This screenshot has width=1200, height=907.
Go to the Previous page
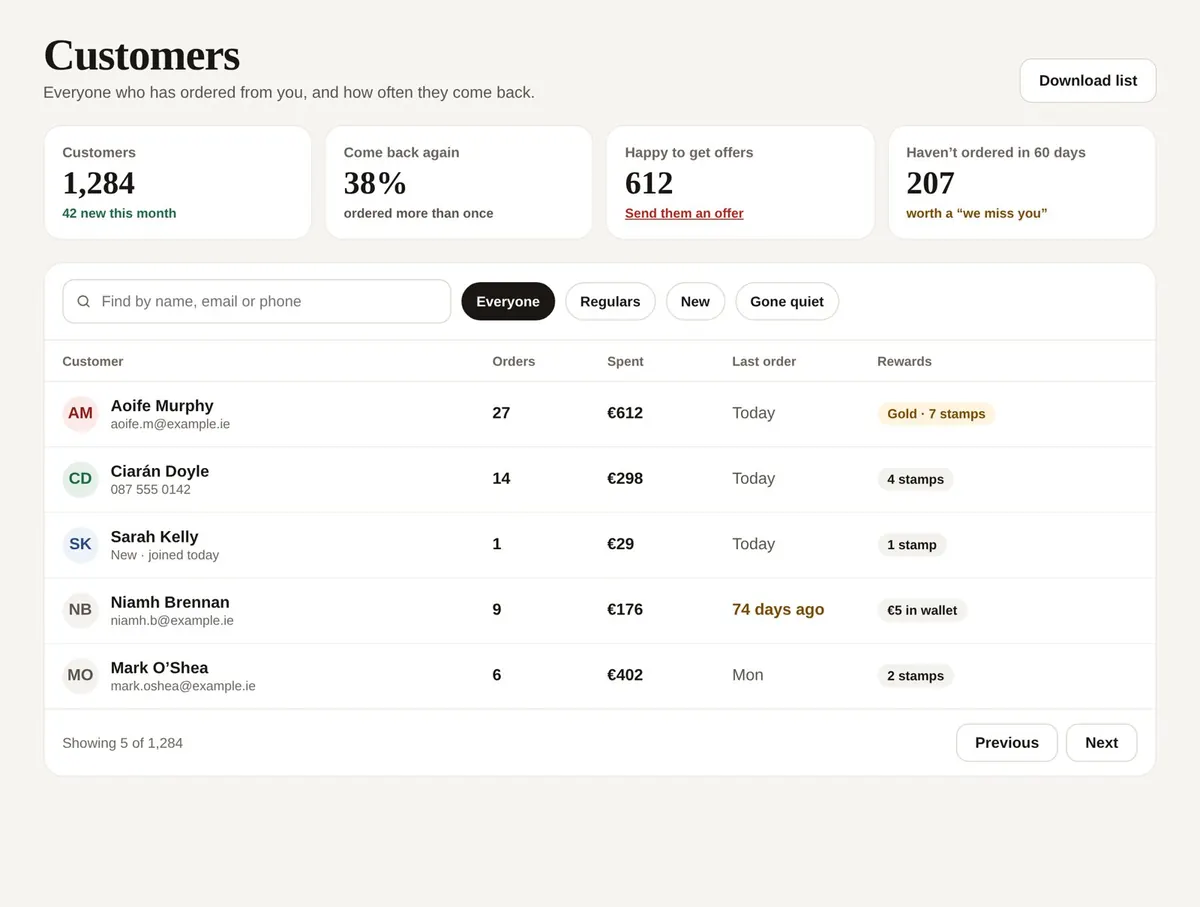[1007, 742]
